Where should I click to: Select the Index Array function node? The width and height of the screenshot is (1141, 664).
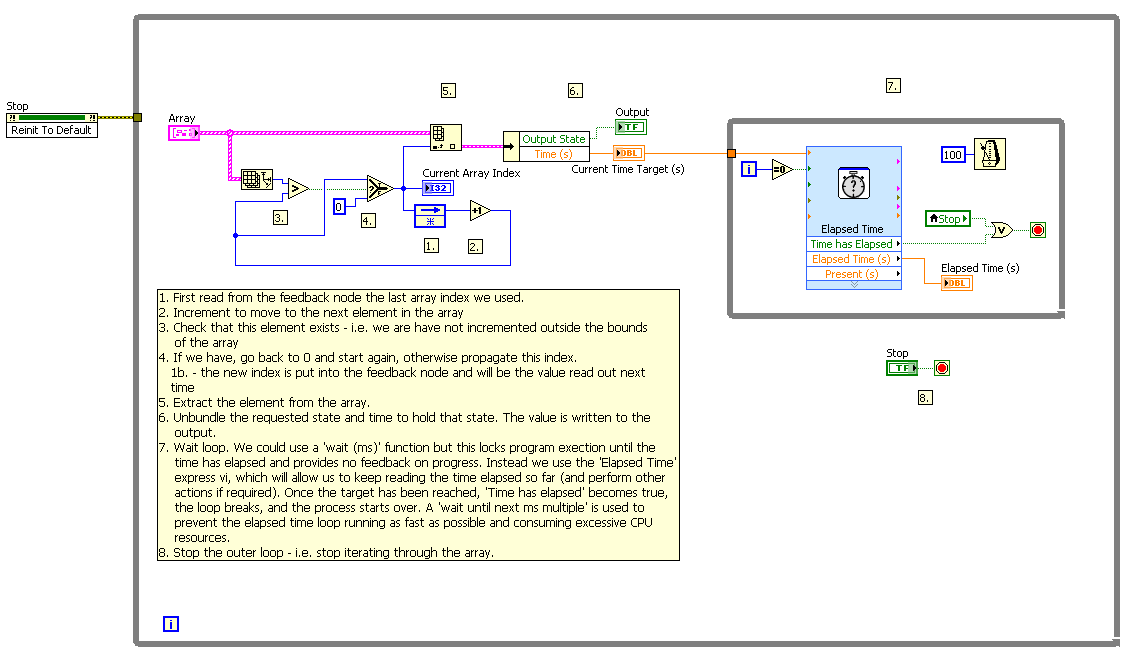(445, 137)
